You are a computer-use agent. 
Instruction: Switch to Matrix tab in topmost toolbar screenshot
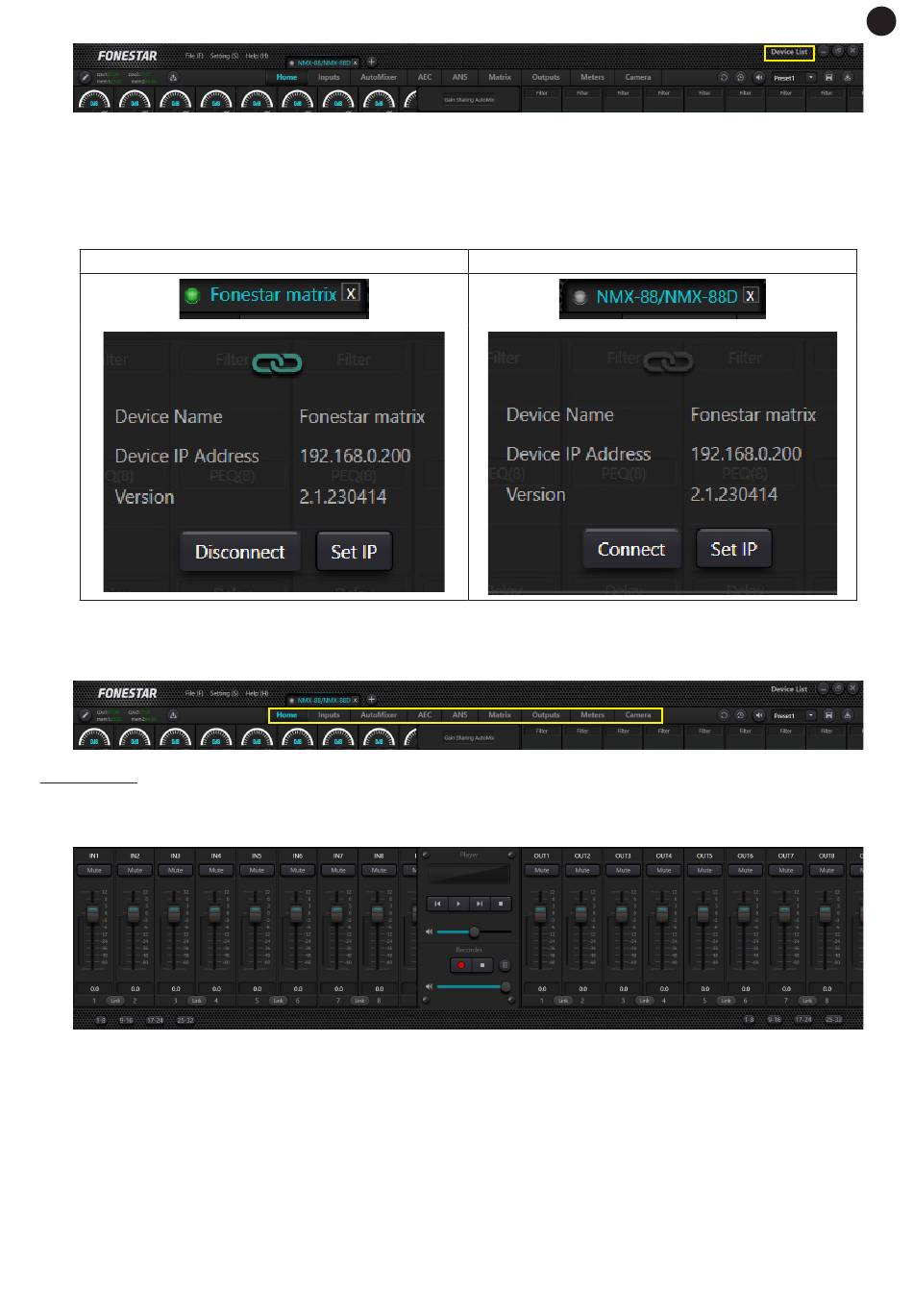pyautogui.click(x=500, y=77)
